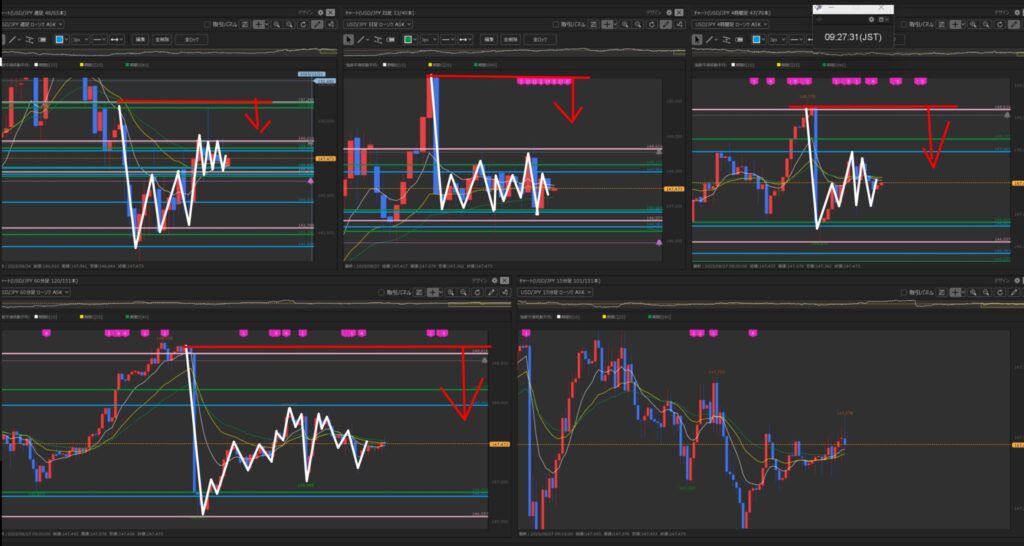Open line thickness dropdown in daily chart
The height and width of the screenshot is (546, 1024).
pyautogui.click(x=428, y=39)
